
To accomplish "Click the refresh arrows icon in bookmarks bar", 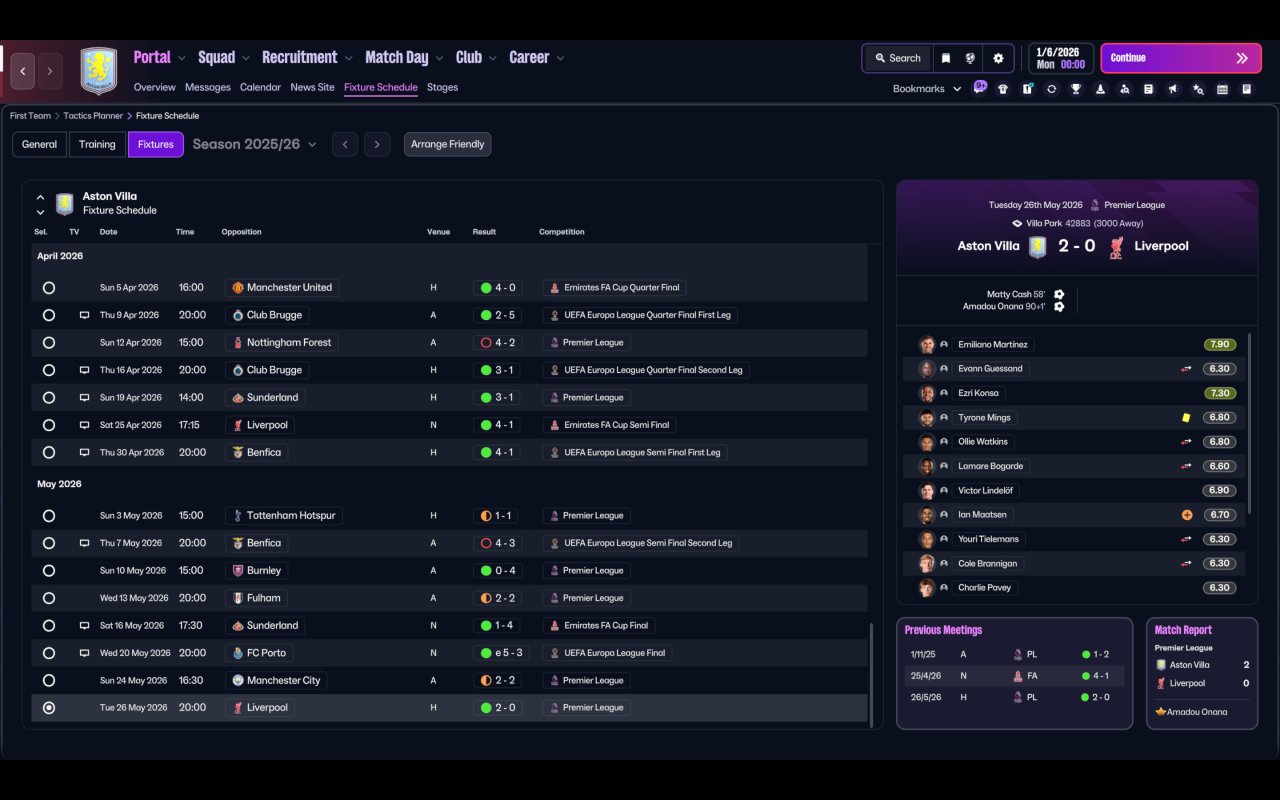I will (x=1051, y=89).
